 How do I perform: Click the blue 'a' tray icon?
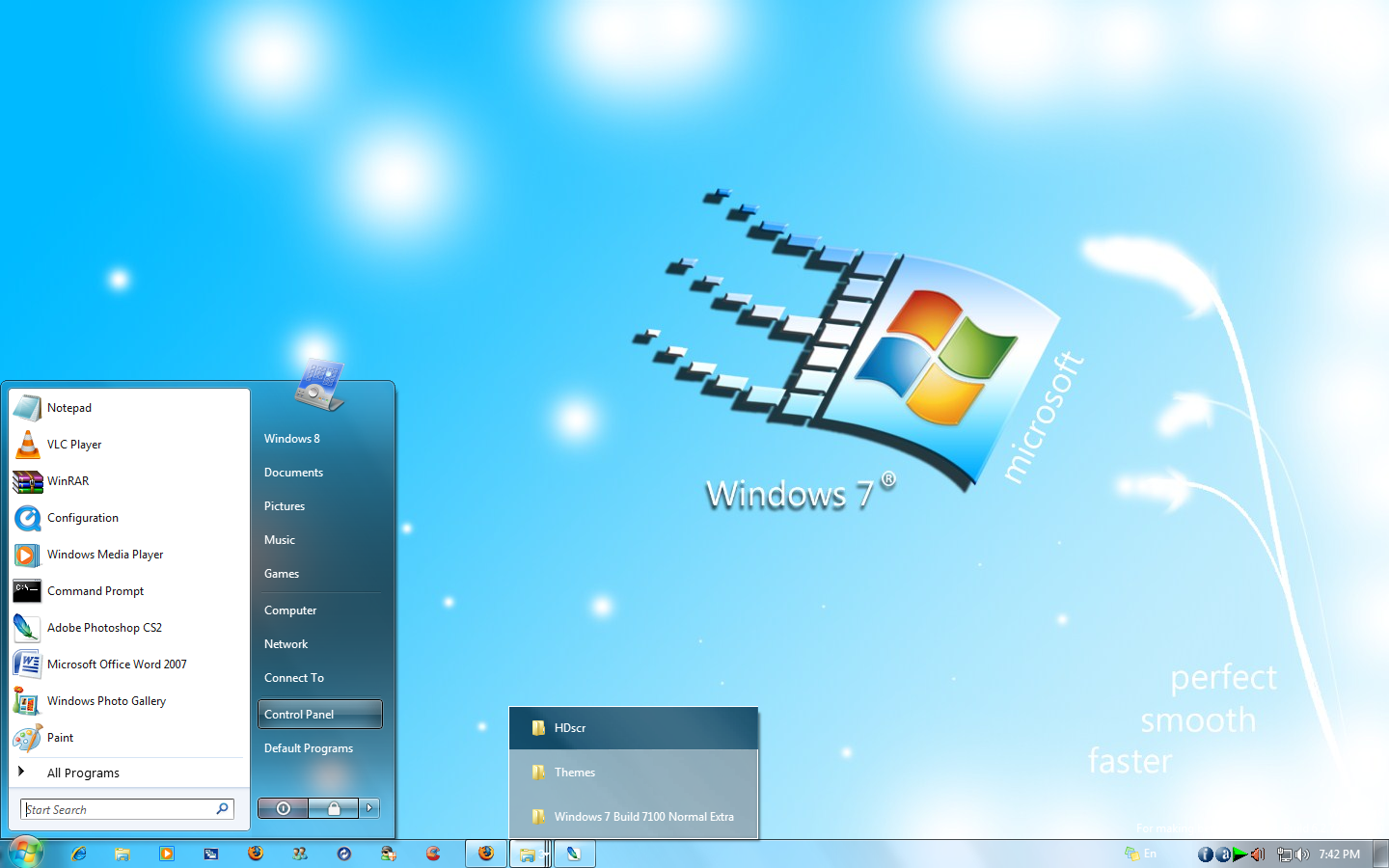pyautogui.click(x=1223, y=854)
